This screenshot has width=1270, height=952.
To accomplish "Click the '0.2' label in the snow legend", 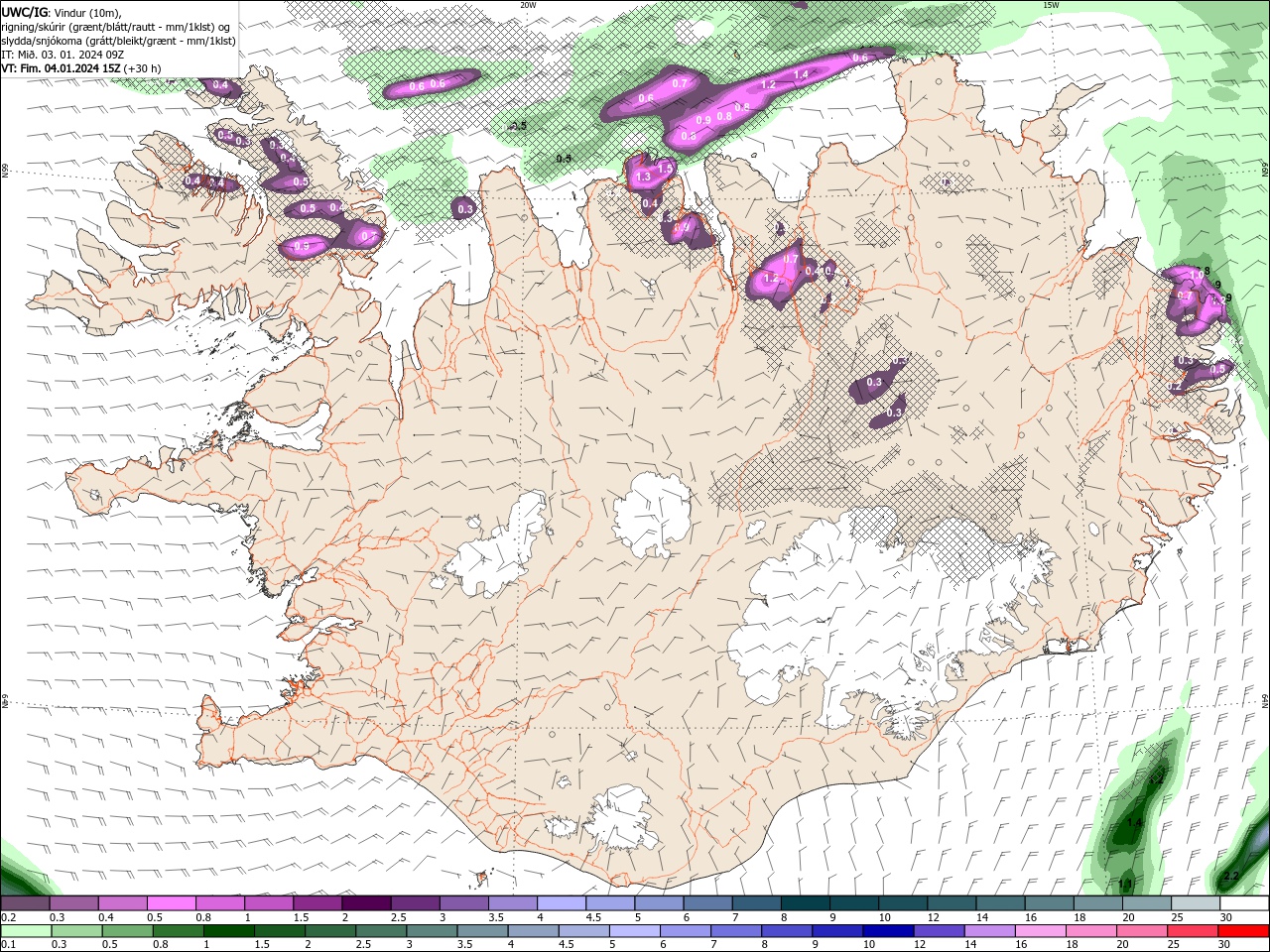I will click(x=8, y=917).
